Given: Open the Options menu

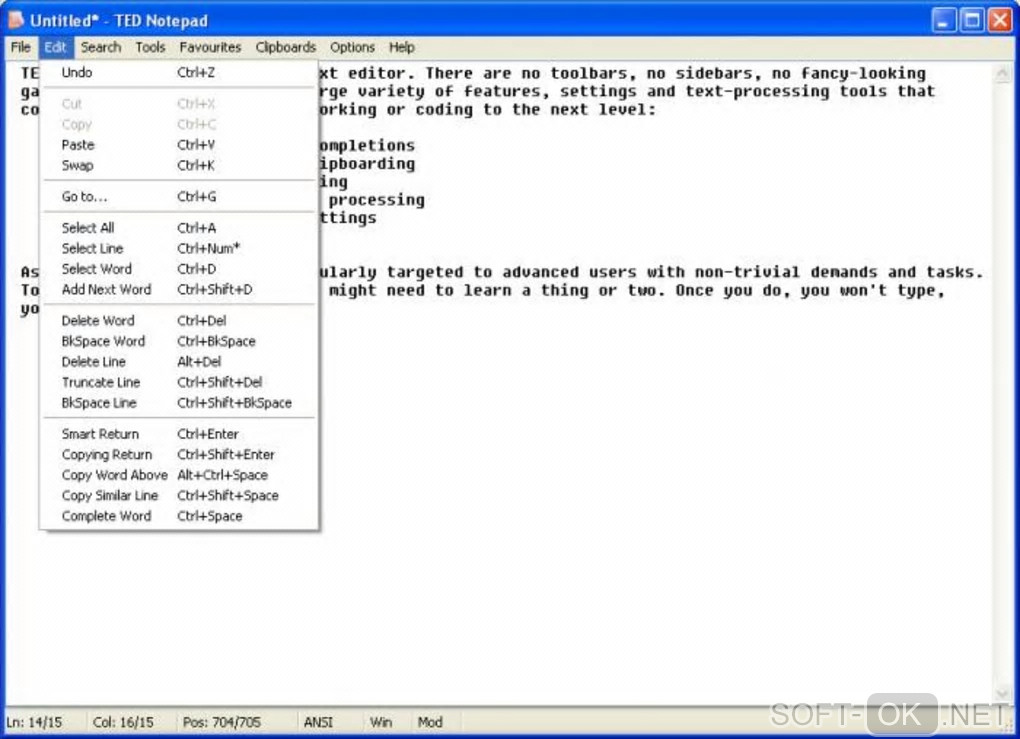Looking at the screenshot, I should (352, 47).
